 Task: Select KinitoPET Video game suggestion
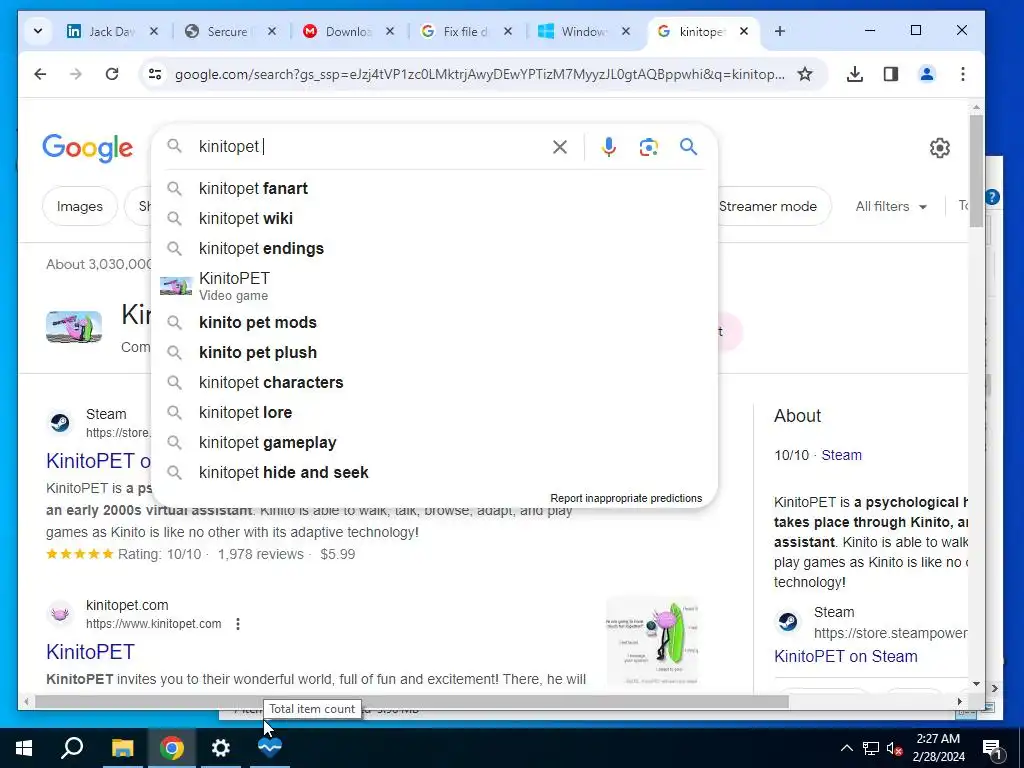(434, 286)
